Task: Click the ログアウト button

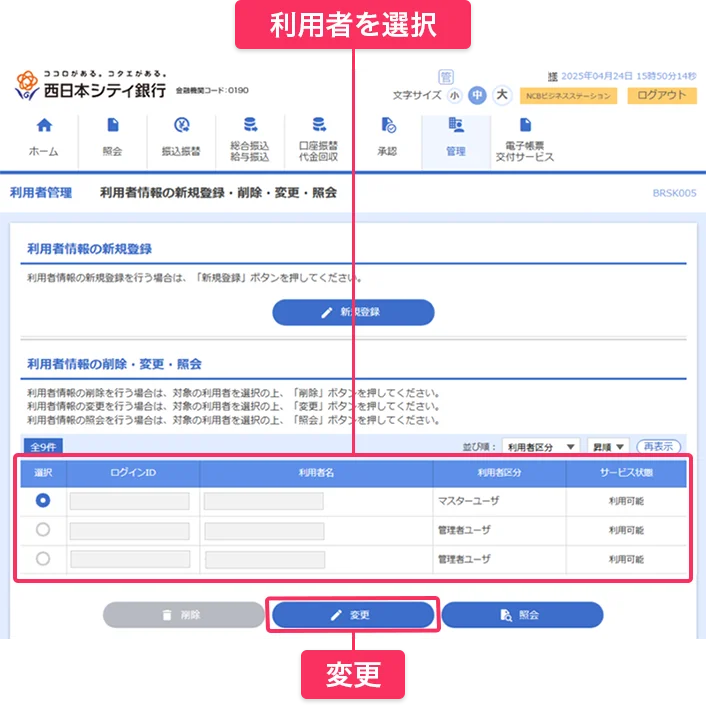Action: click(x=662, y=95)
